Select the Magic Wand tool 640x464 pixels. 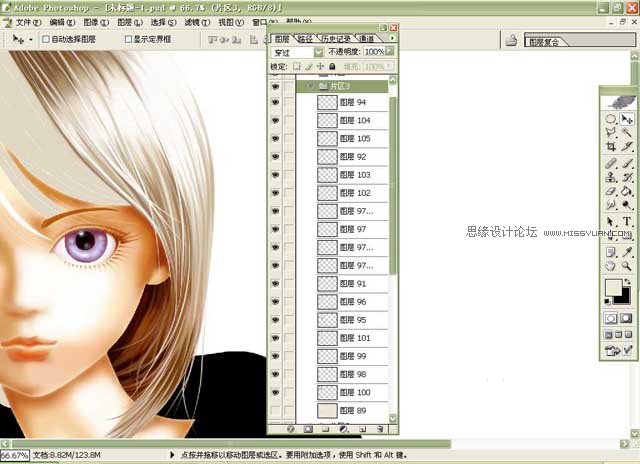627,132
